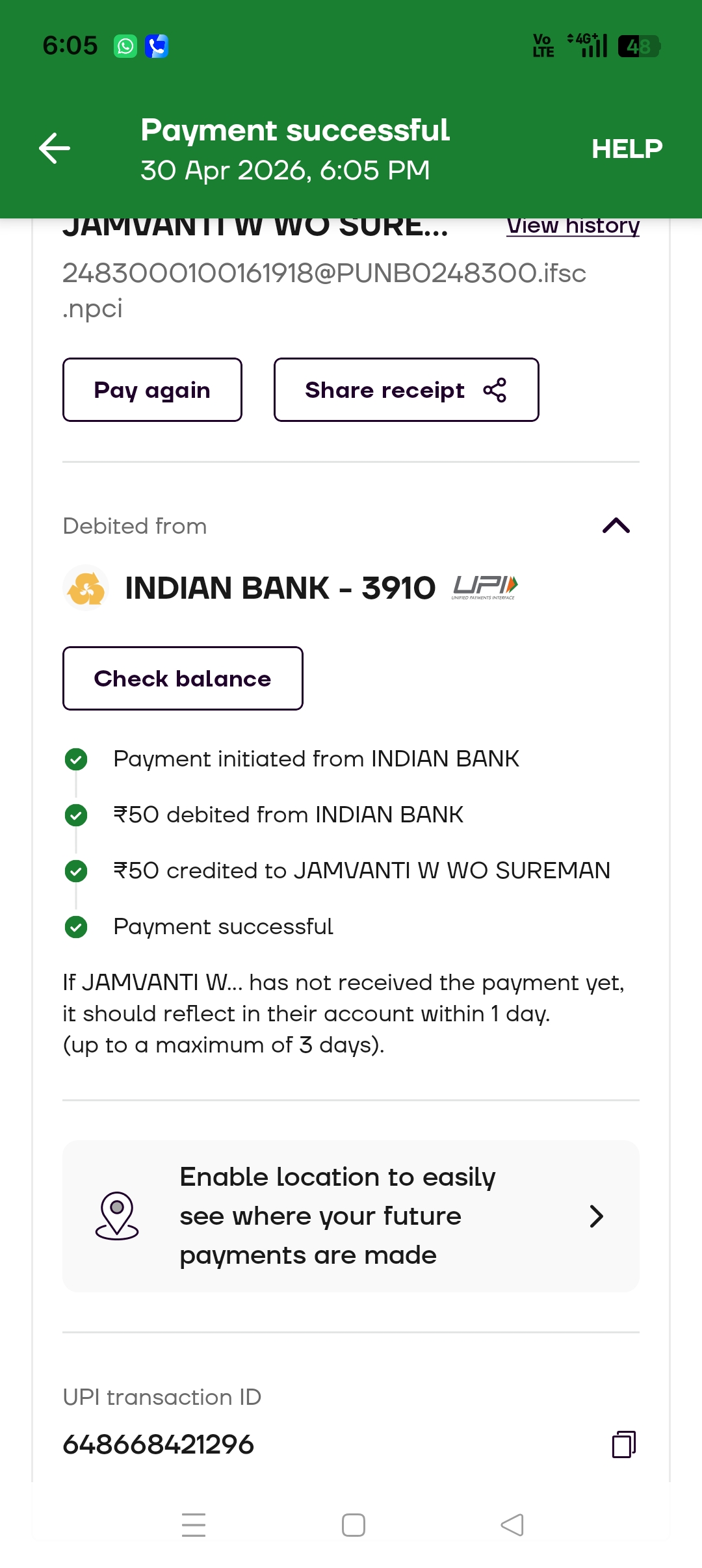Screen dimensions: 702x1568
Task: Tap the Share receipt button
Action: pos(406,390)
